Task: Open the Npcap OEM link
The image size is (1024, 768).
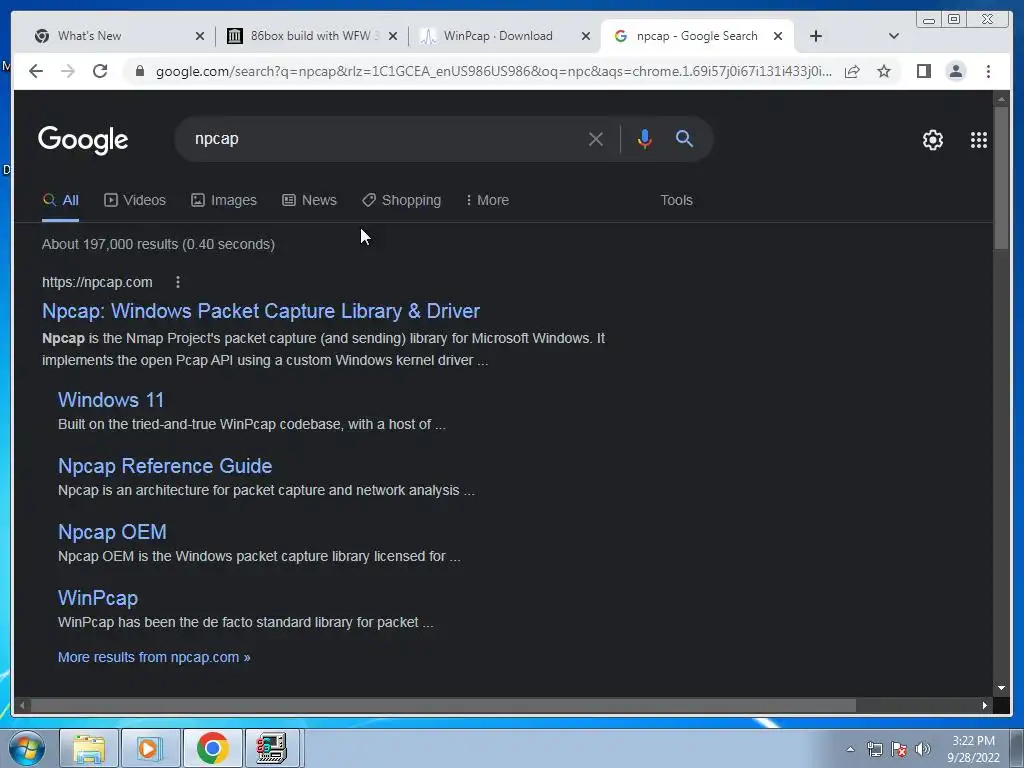Action: click(x=112, y=532)
